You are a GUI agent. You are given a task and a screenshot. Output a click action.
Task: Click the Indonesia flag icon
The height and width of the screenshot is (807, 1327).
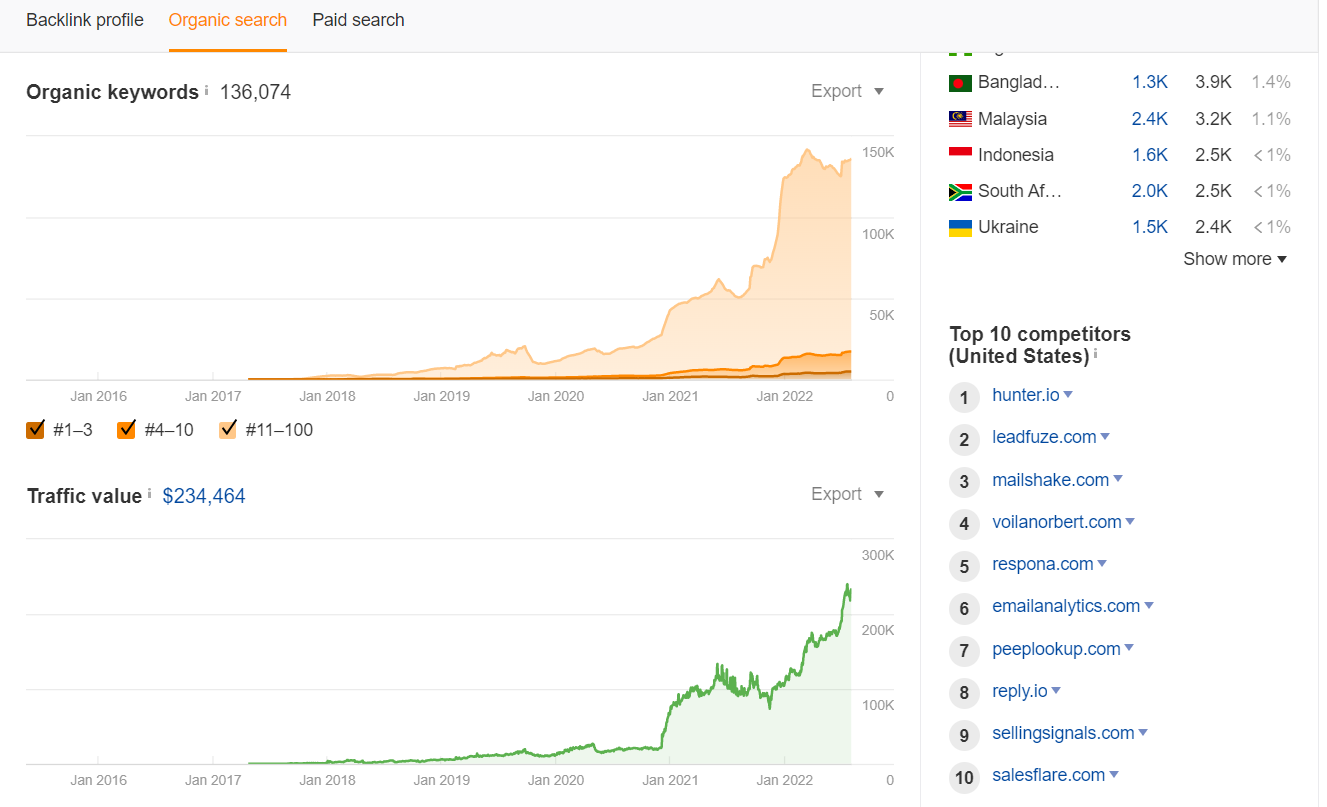960,155
